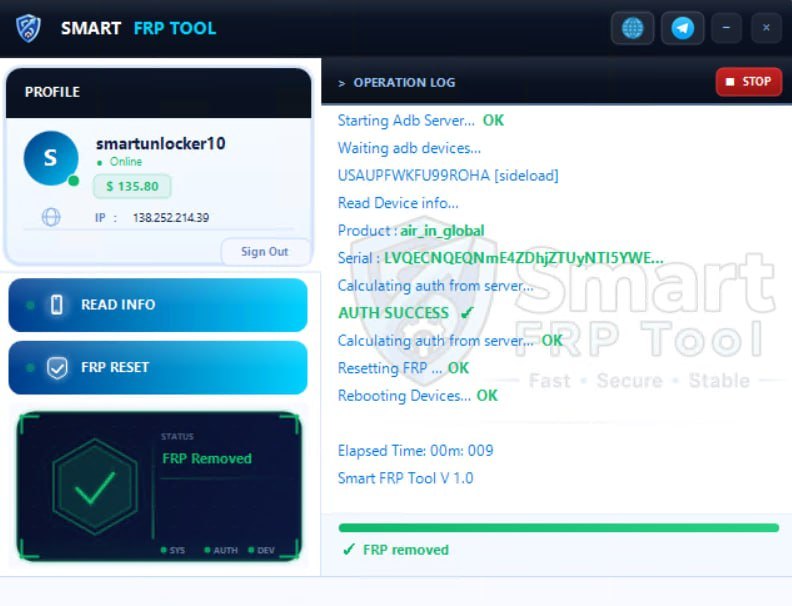Click the Rebooting Devices log line
Viewport: 792px width, 606px height.
tap(418, 395)
